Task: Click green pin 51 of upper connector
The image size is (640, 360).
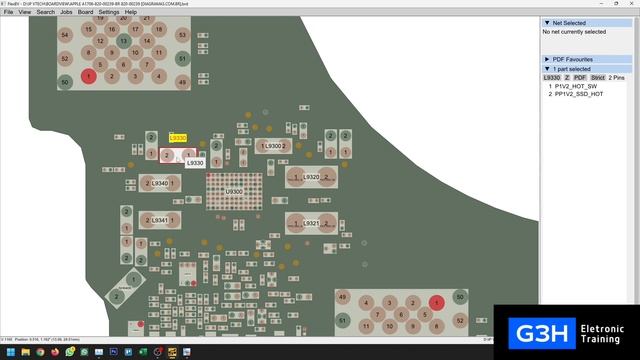Action: click(182, 59)
